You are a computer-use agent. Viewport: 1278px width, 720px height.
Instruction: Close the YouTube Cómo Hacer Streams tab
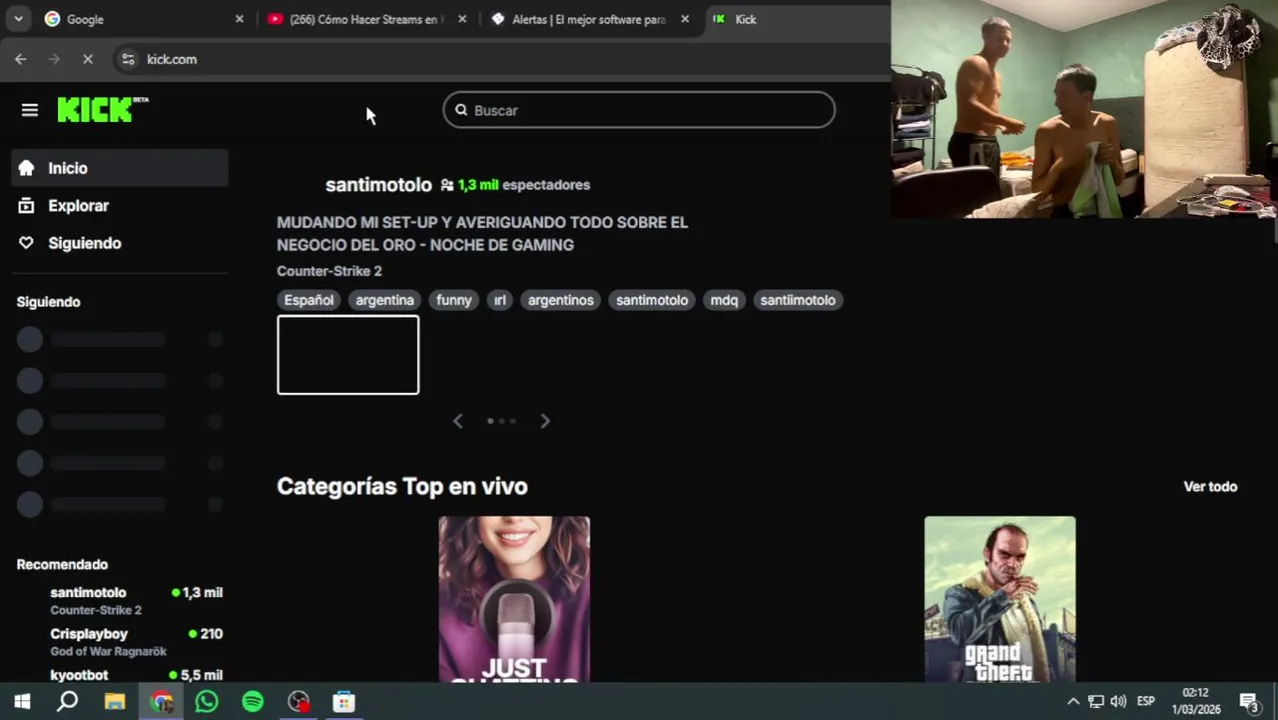pos(461,19)
